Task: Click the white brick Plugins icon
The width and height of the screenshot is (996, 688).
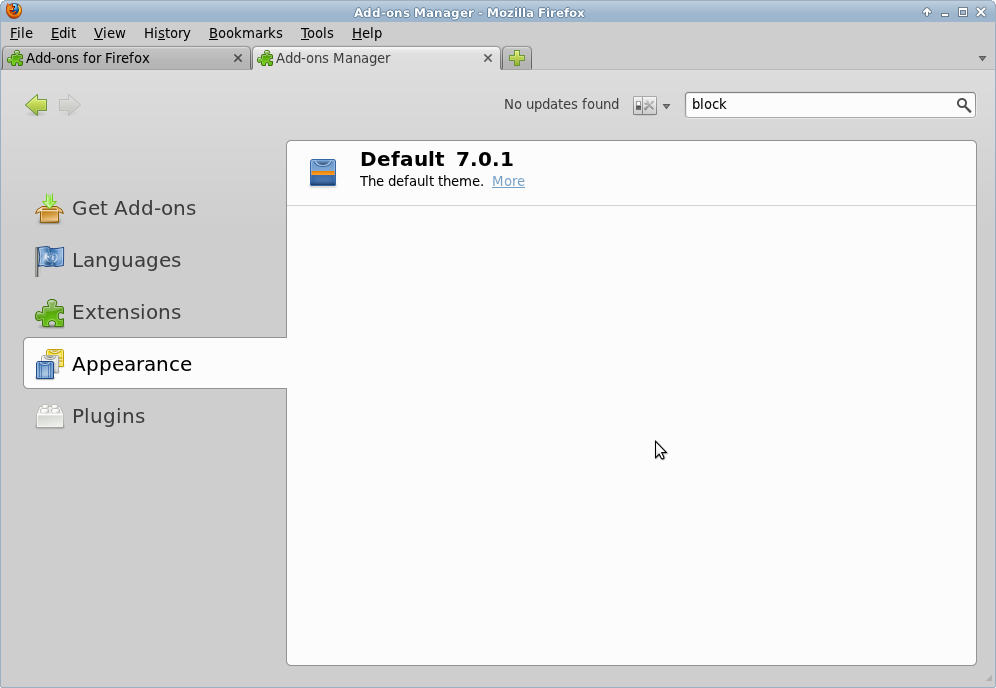Action: 50,417
